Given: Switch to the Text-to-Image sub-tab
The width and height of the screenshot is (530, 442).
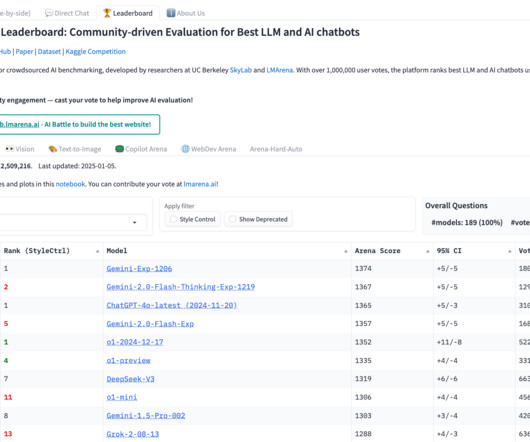Looking at the screenshot, I should click(75, 149).
